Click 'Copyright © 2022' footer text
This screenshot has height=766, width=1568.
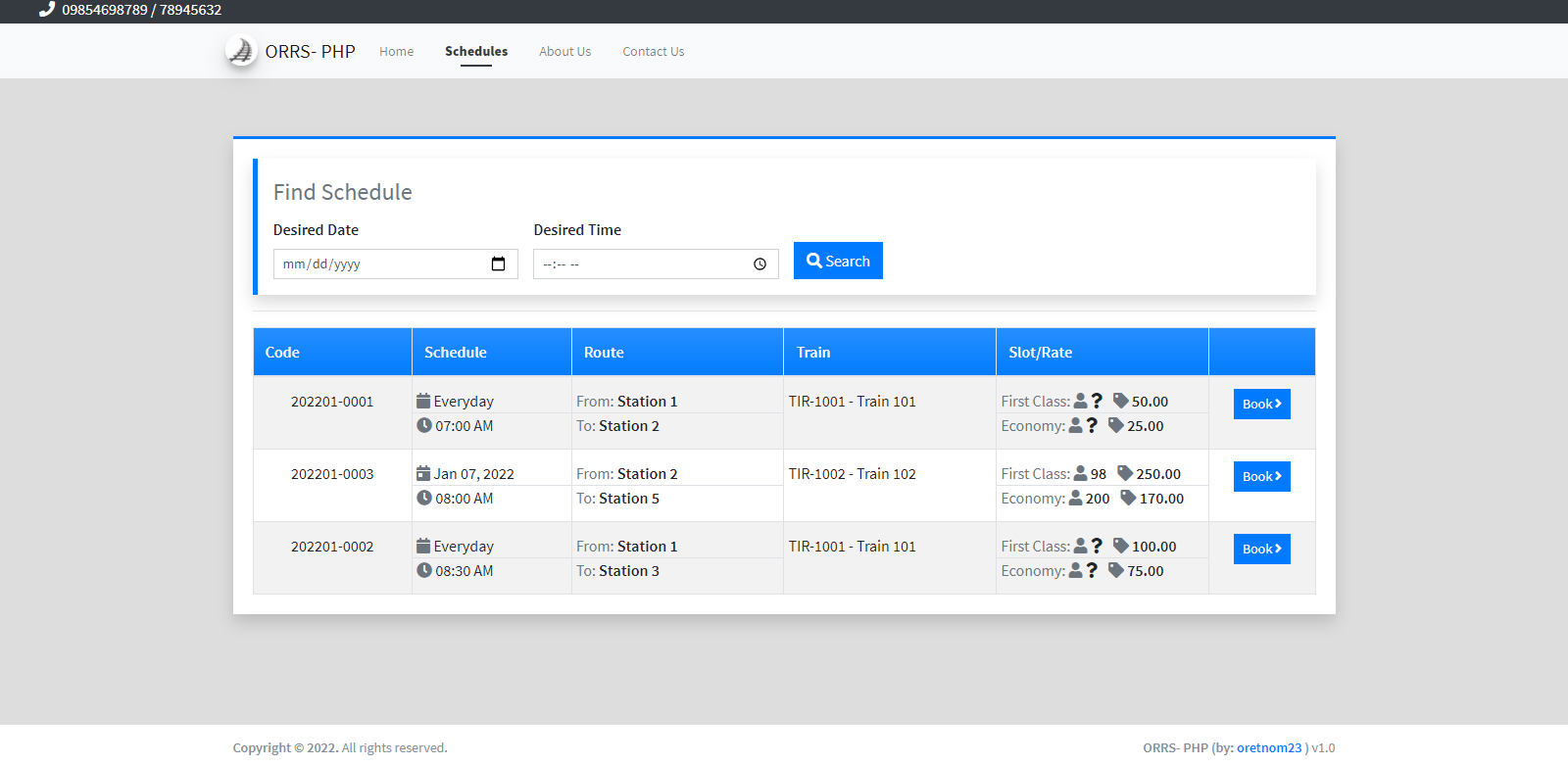pyautogui.click(x=285, y=747)
